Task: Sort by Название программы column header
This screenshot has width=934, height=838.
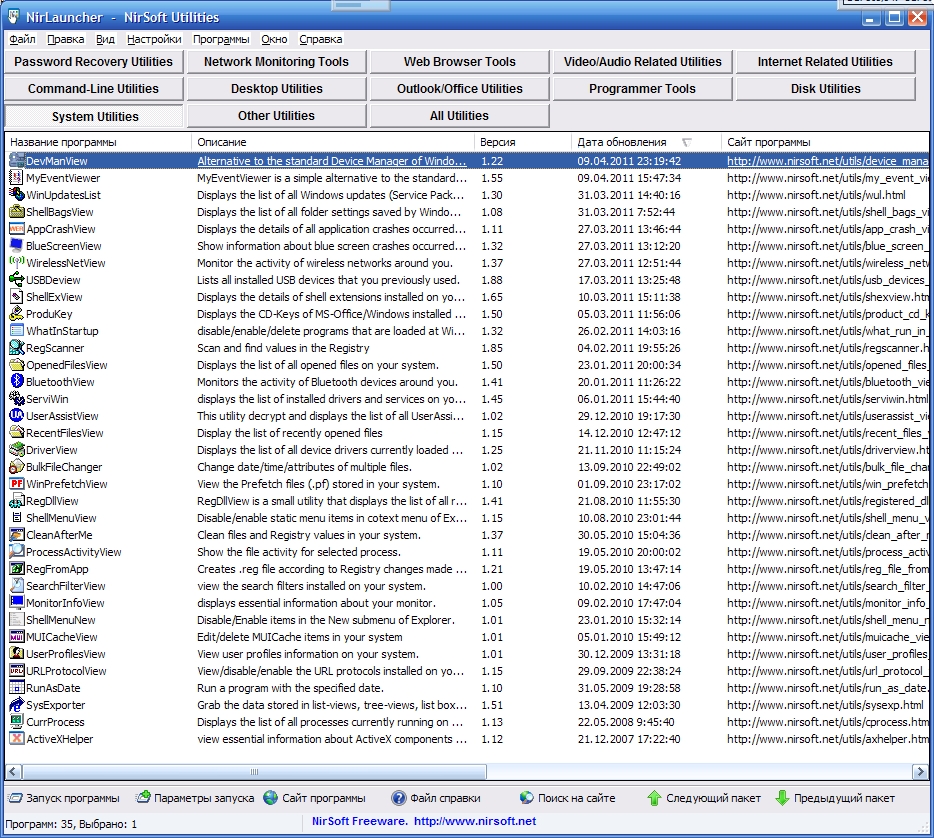Action: (x=98, y=142)
